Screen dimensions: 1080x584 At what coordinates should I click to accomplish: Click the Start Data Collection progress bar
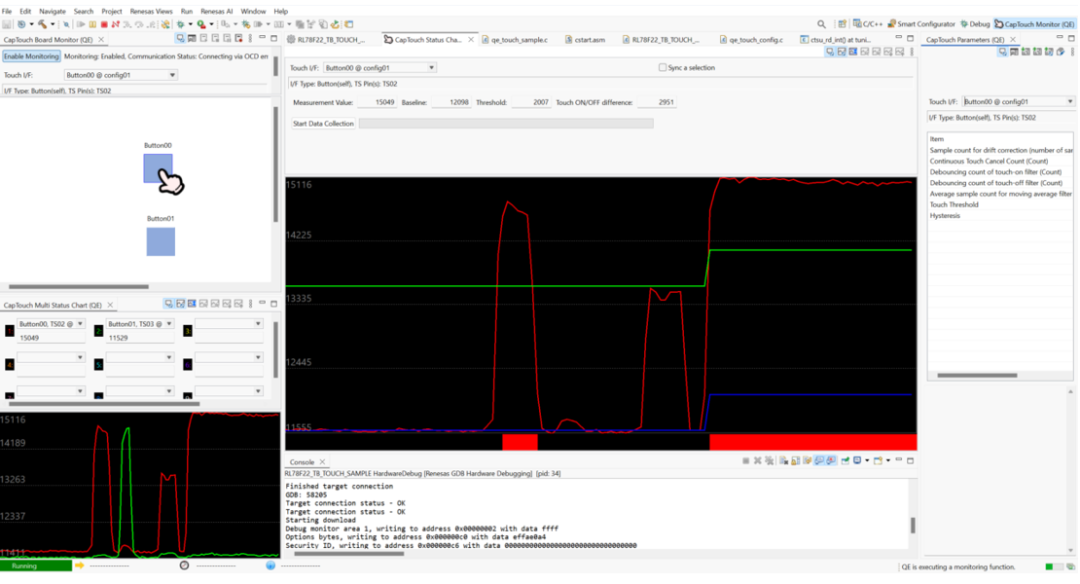coord(505,123)
